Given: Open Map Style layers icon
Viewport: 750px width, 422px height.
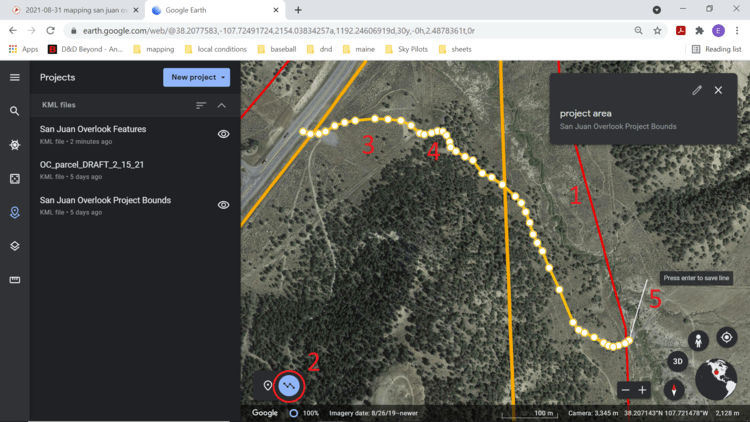Looking at the screenshot, I should pyautogui.click(x=15, y=246).
